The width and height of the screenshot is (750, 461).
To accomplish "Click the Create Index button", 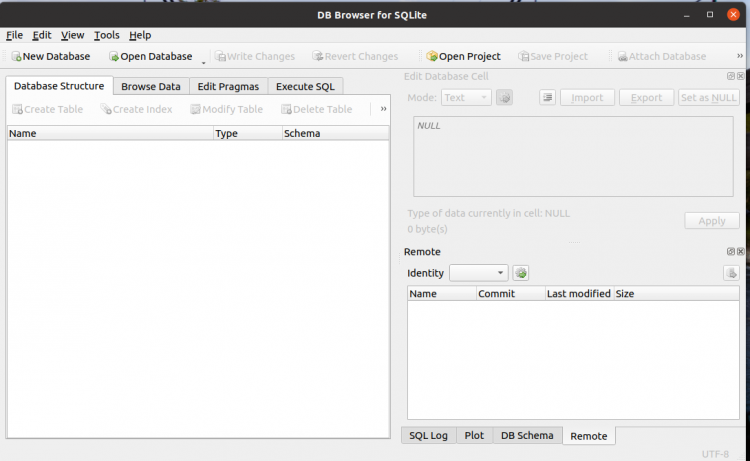I will point(136,109).
